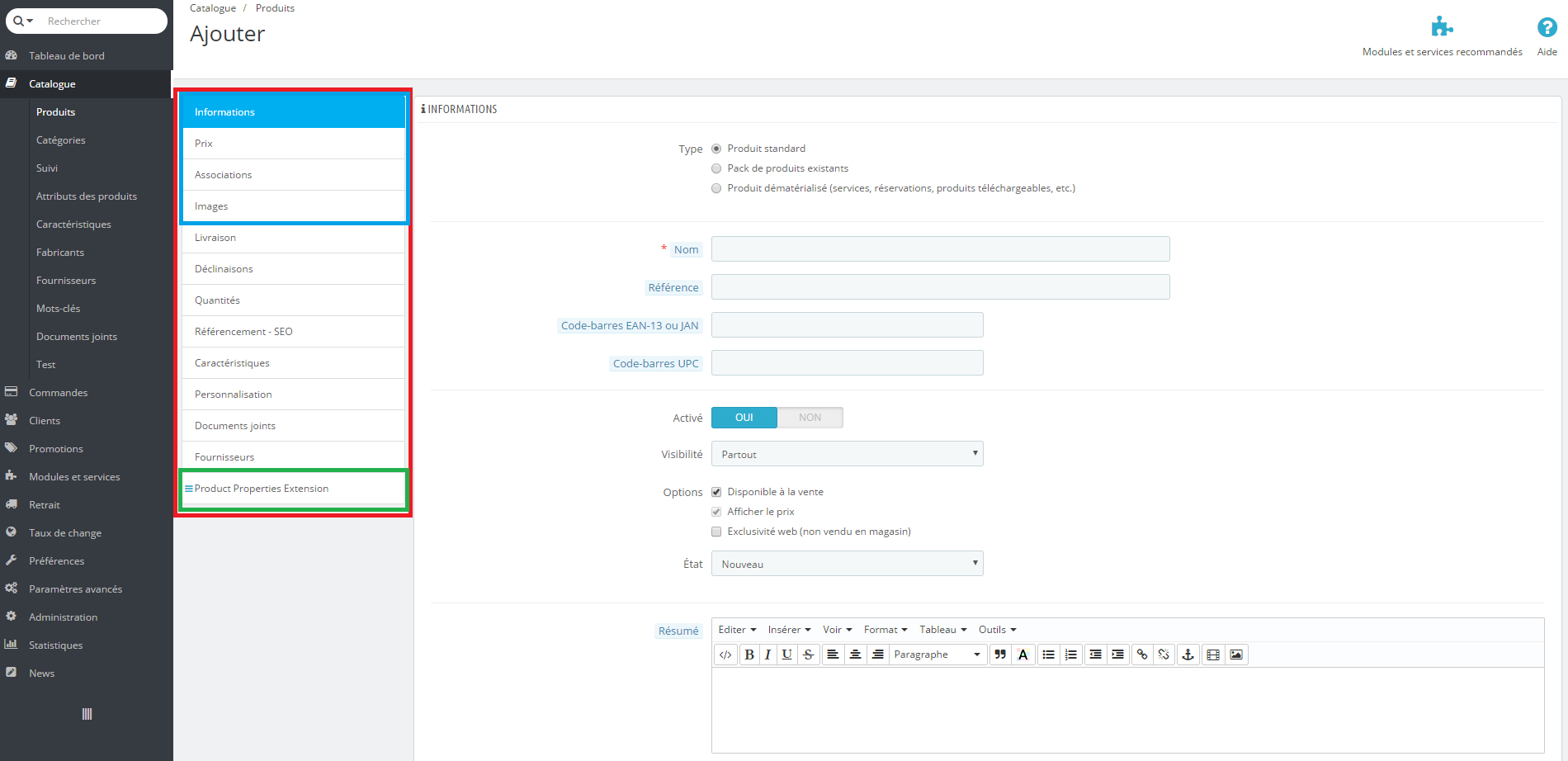This screenshot has width=1568, height=761.
Task: Click in the Nom input field
Action: [x=941, y=249]
